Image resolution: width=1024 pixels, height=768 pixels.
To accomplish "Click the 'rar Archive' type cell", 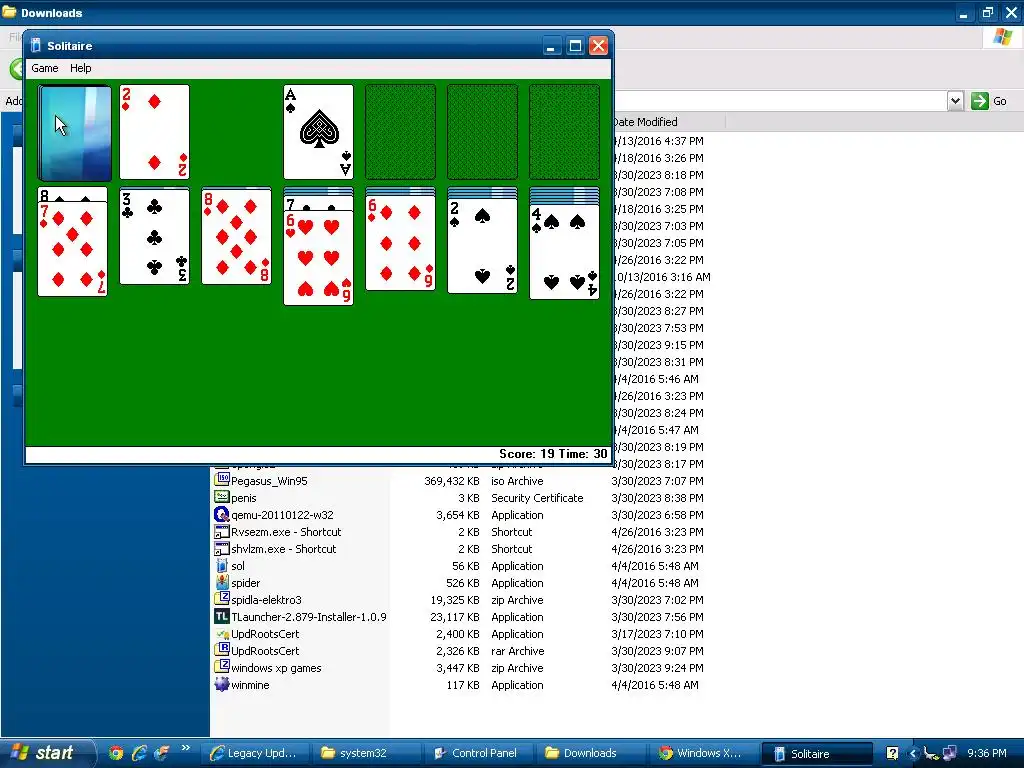I will coord(517,650).
